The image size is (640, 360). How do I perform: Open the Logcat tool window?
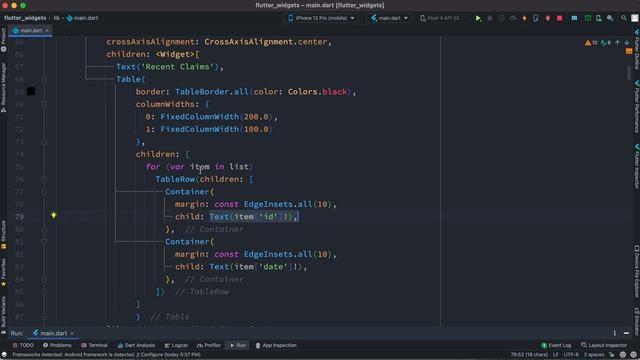tap(176, 345)
